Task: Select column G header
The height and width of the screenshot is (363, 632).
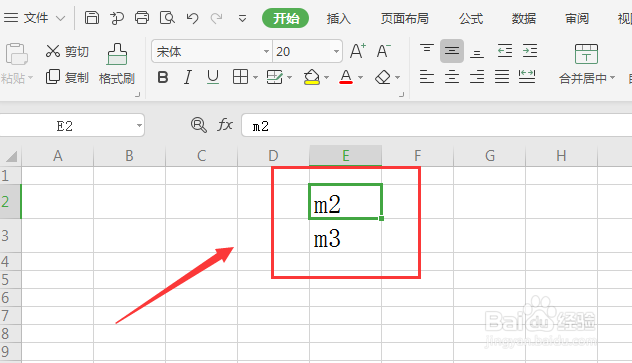Action: point(489,156)
